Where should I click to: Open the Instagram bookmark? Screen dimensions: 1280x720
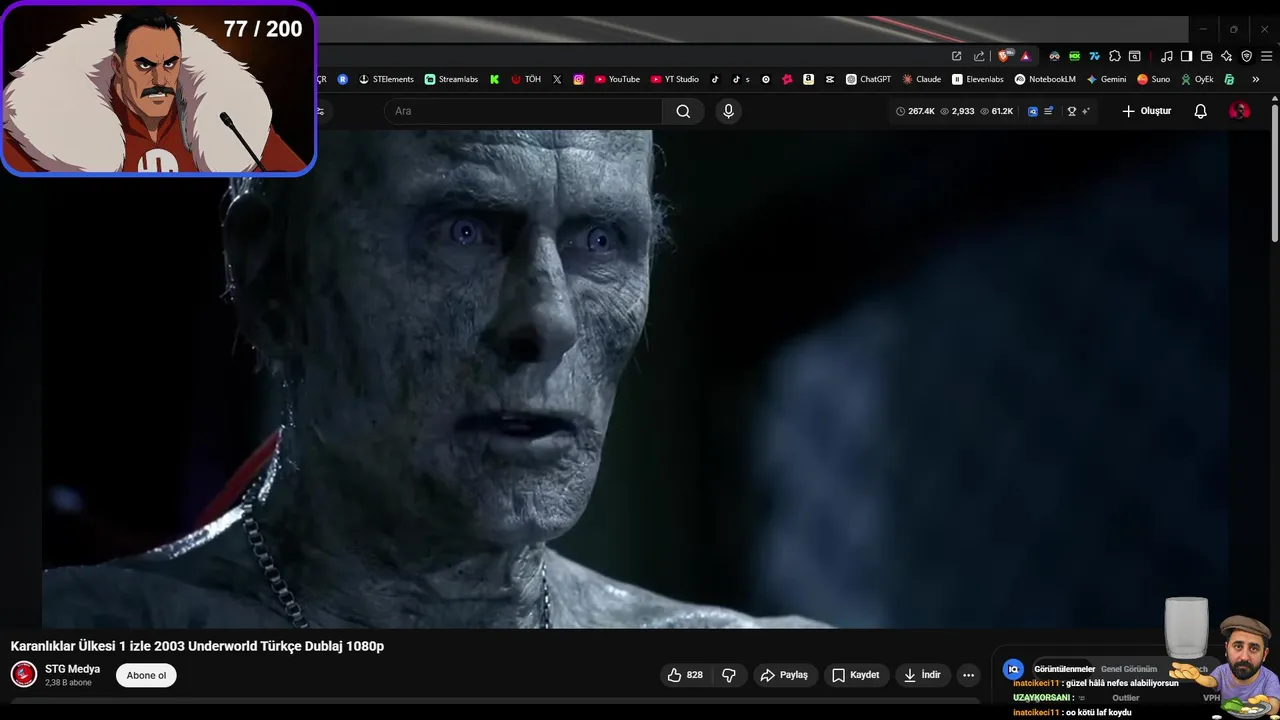click(578, 79)
